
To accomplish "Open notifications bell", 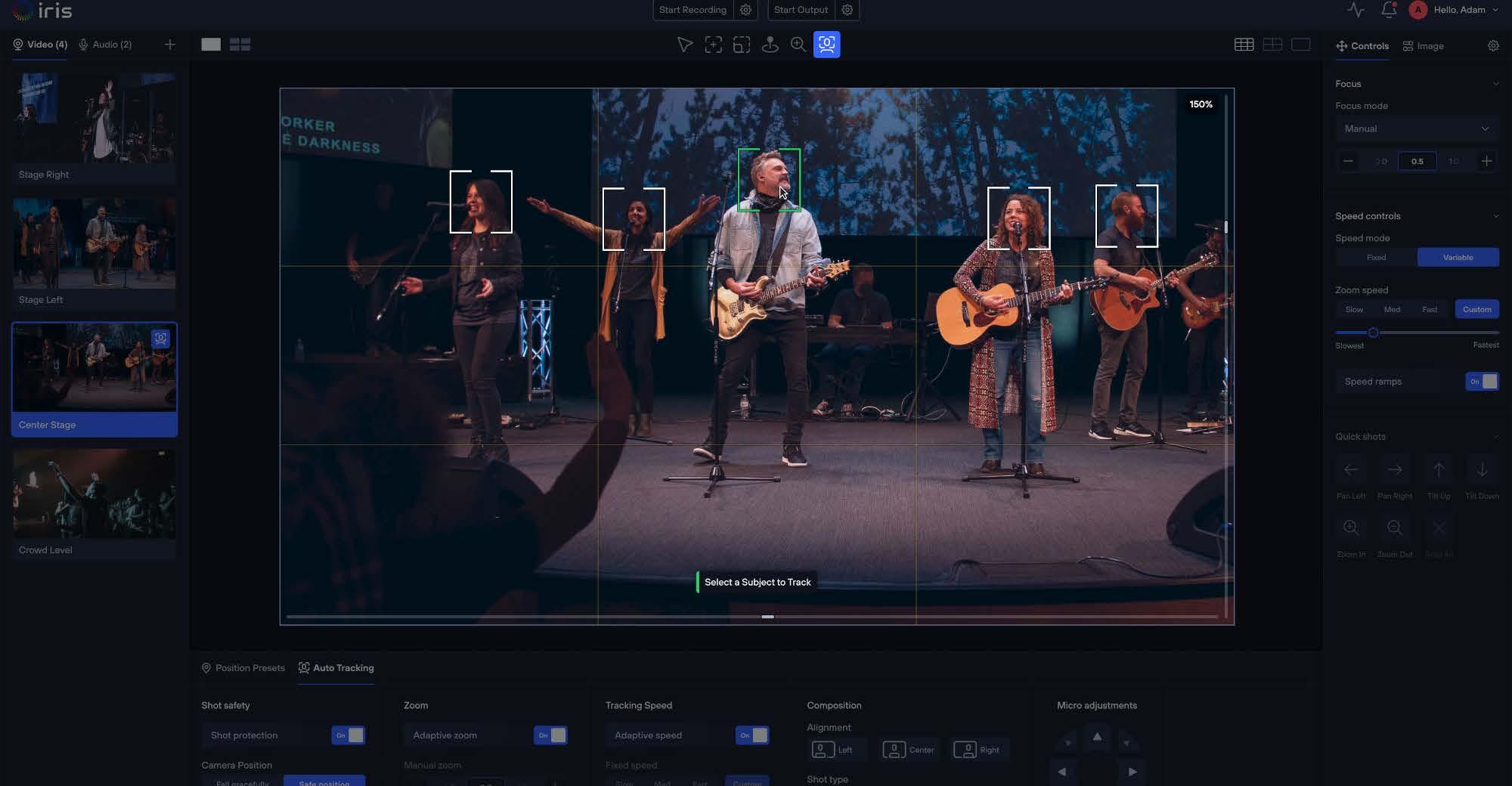I will pos(1388,10).
